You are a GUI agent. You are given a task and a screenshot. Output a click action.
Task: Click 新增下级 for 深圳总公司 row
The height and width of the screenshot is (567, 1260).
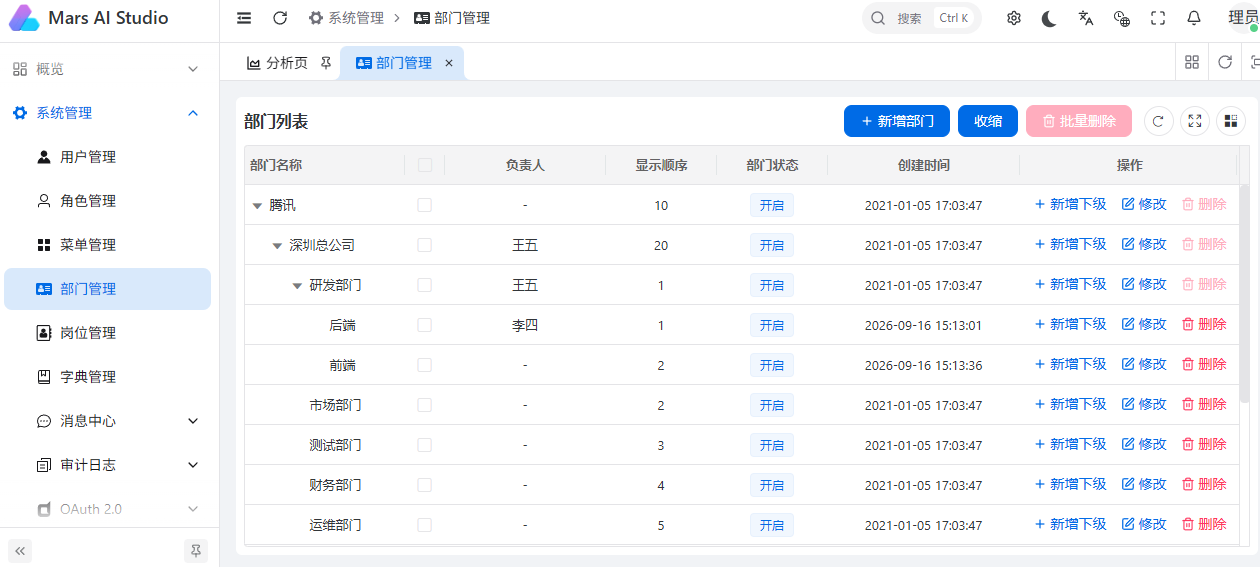pos(1070,244)
